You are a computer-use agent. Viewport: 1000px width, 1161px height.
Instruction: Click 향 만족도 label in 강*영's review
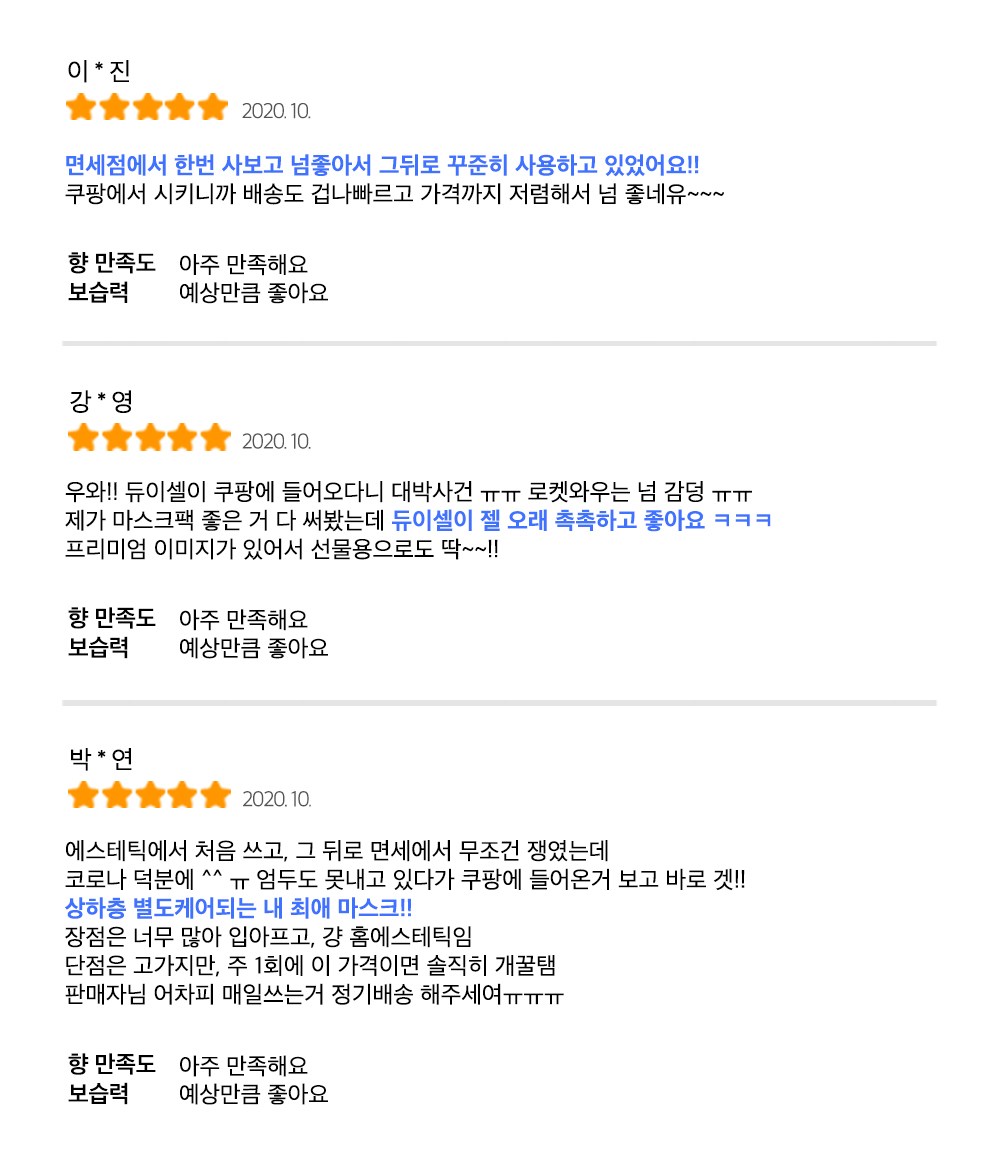(112, 620)
